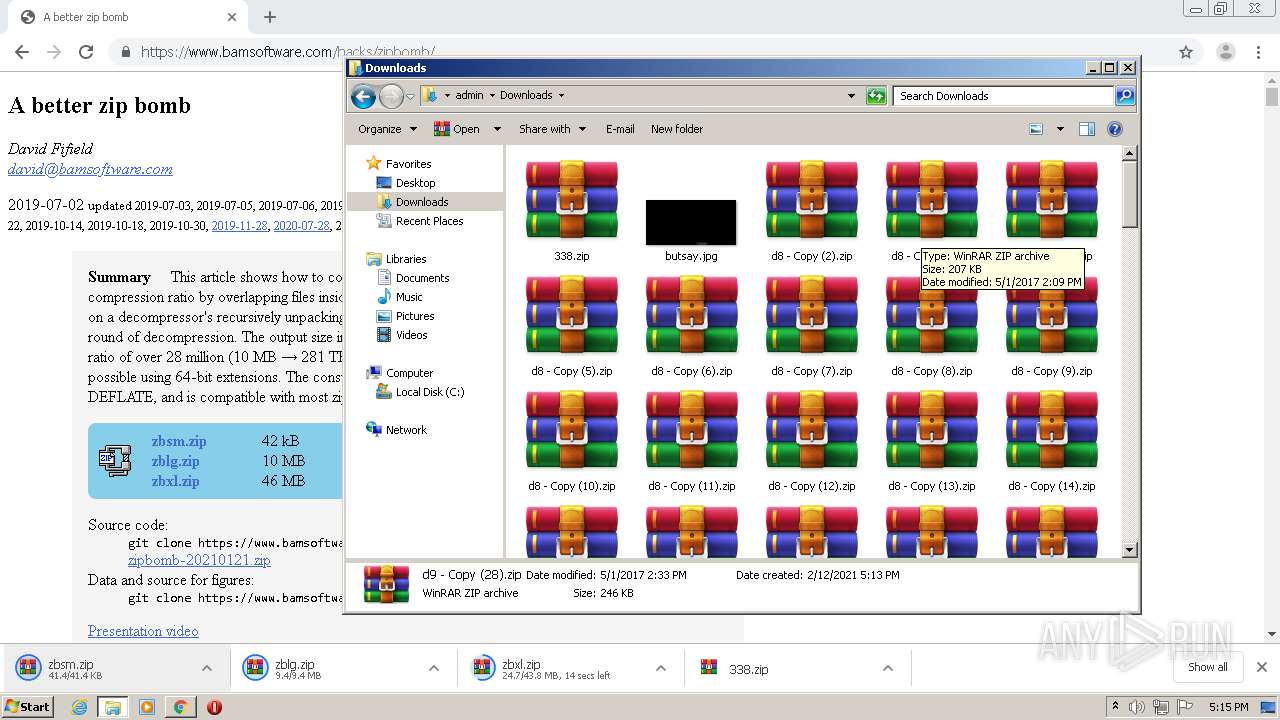Expand the Downloads breadcrumb arrow

pyautogui.click(x=561, y=96)
